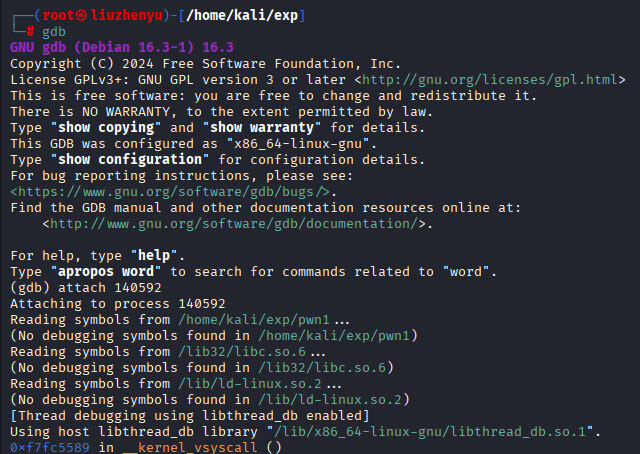This screenshot has height=454, width=640.
Task: Click the "Thread debugging using libthread_db enabled" line
Action: [190, 416]
